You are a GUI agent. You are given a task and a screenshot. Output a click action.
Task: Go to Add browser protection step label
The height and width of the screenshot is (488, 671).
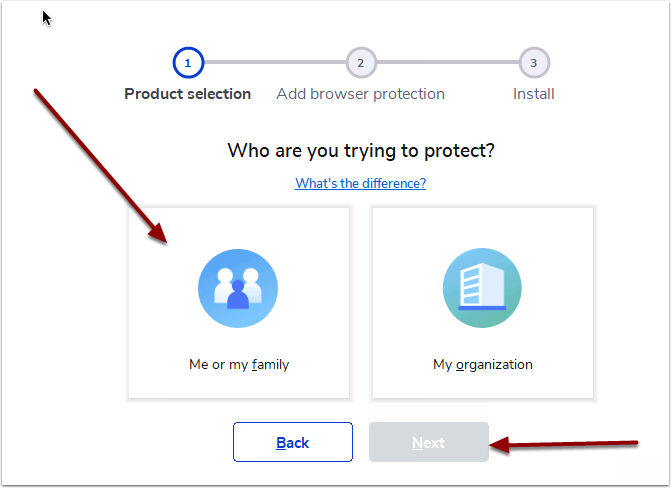tap(360, 94)
